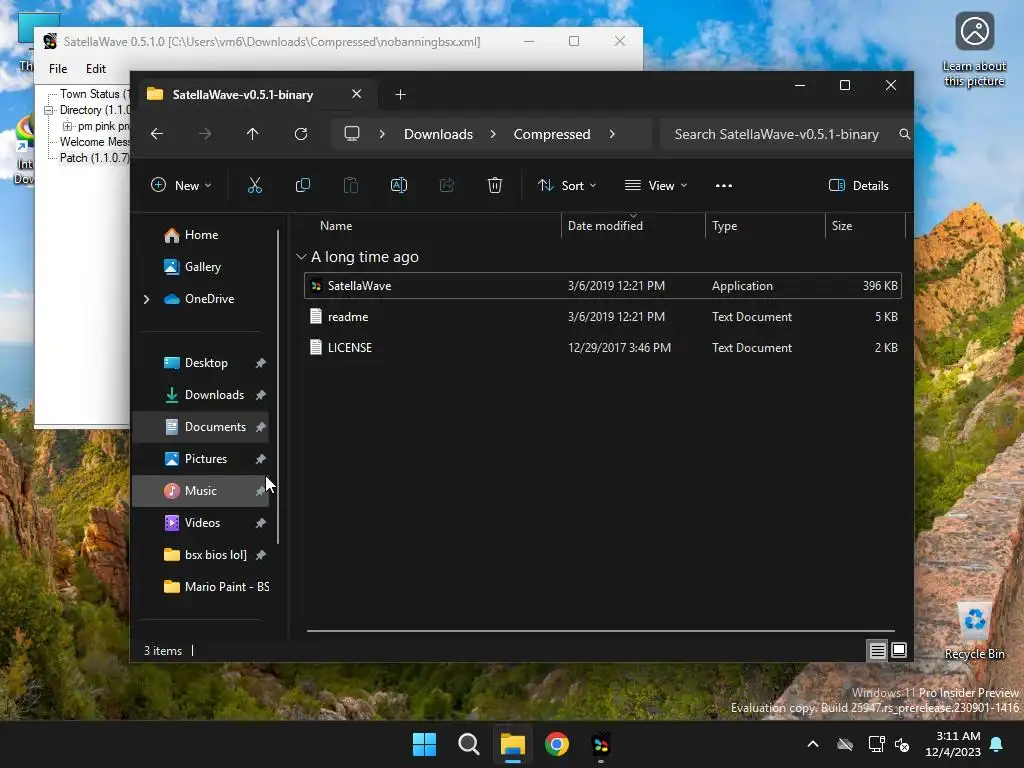
Task: Show hidden system tray icons chevron
Action: [813, 744]
